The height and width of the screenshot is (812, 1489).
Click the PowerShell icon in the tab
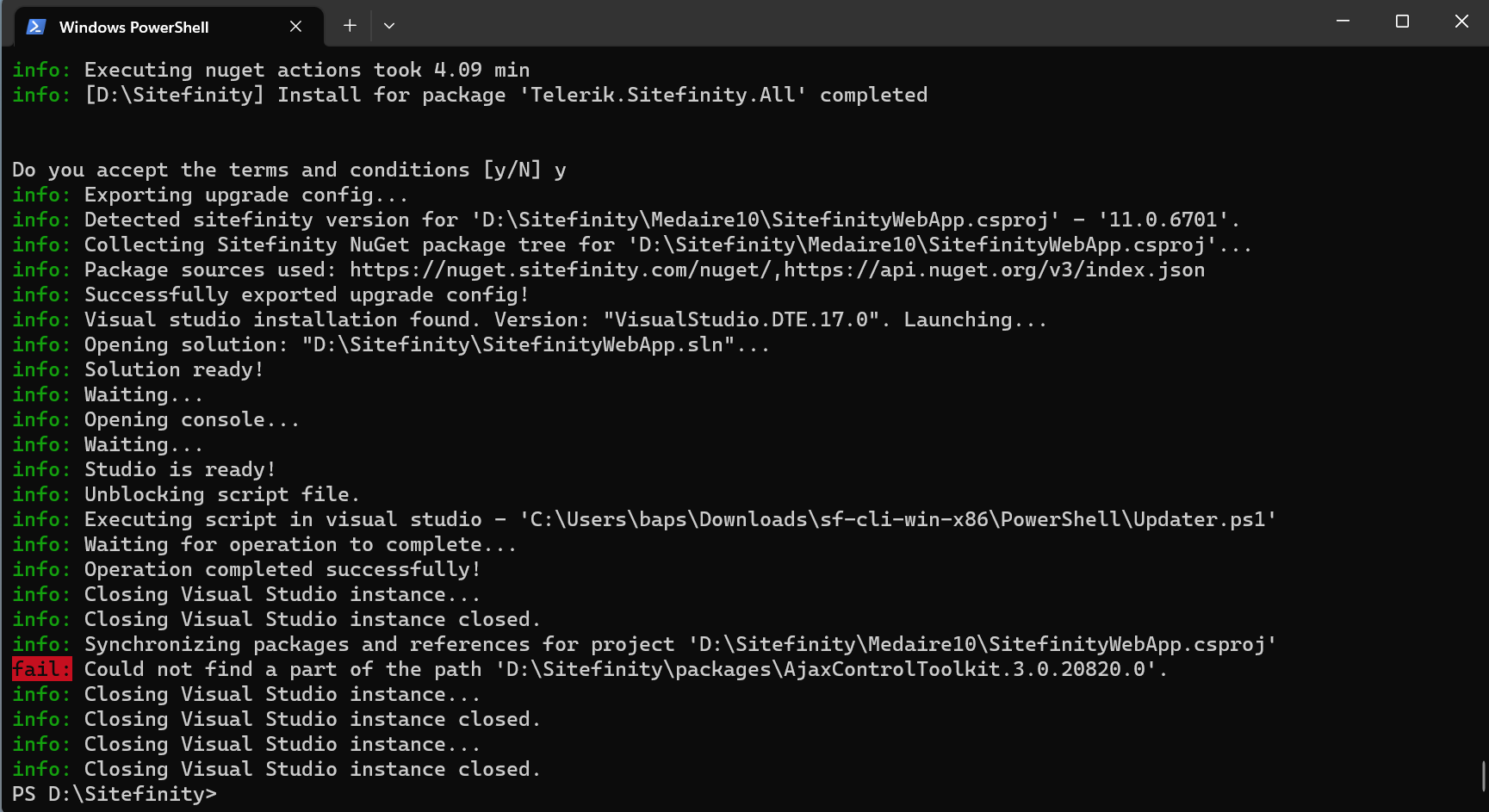(x=36, y=27)
